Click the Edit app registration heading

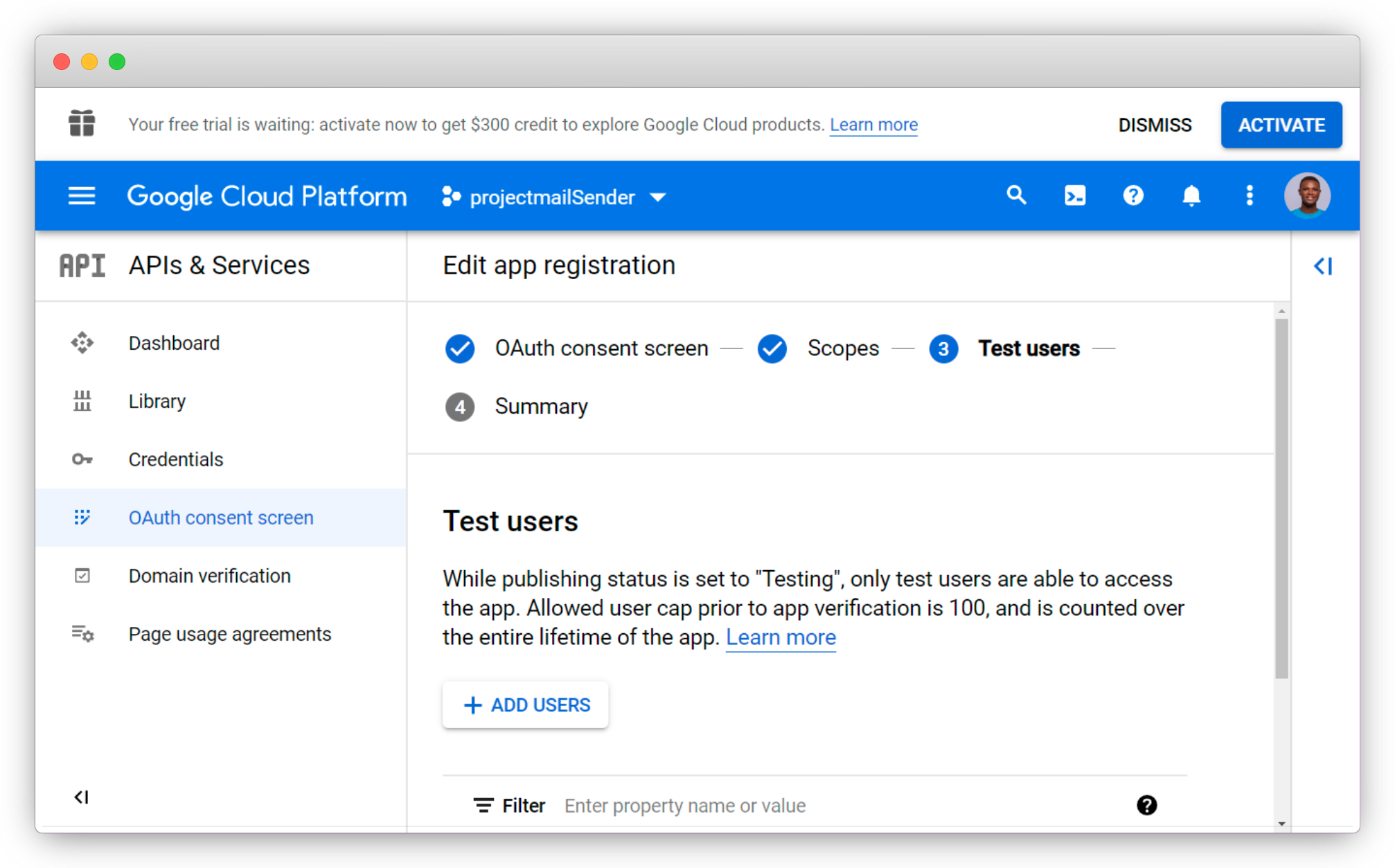559,265
